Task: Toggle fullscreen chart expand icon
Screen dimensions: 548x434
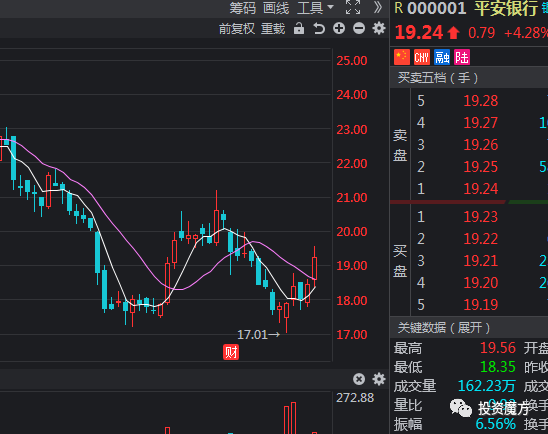Action: (353, 7)
